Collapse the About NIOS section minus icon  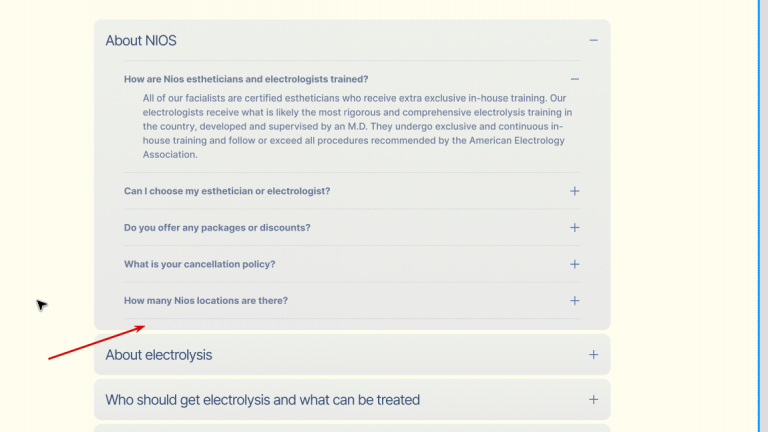tap(593, 41)
